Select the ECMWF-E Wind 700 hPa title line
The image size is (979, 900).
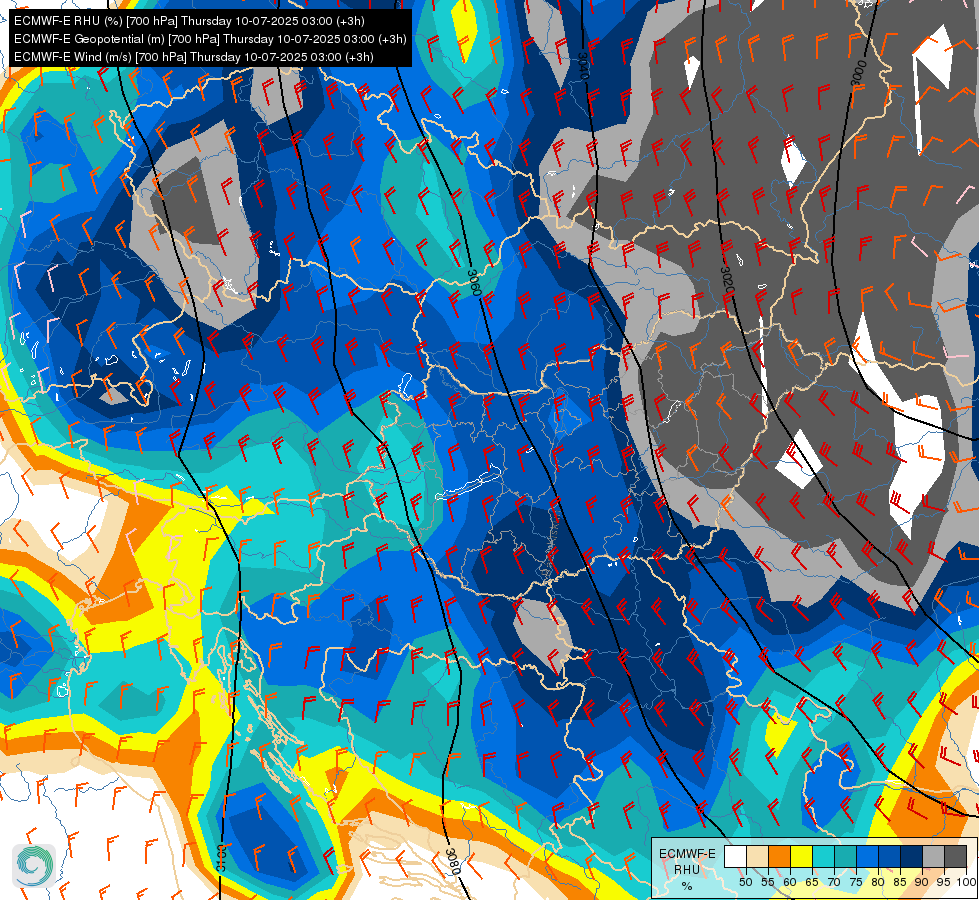[x=194, y=57]
